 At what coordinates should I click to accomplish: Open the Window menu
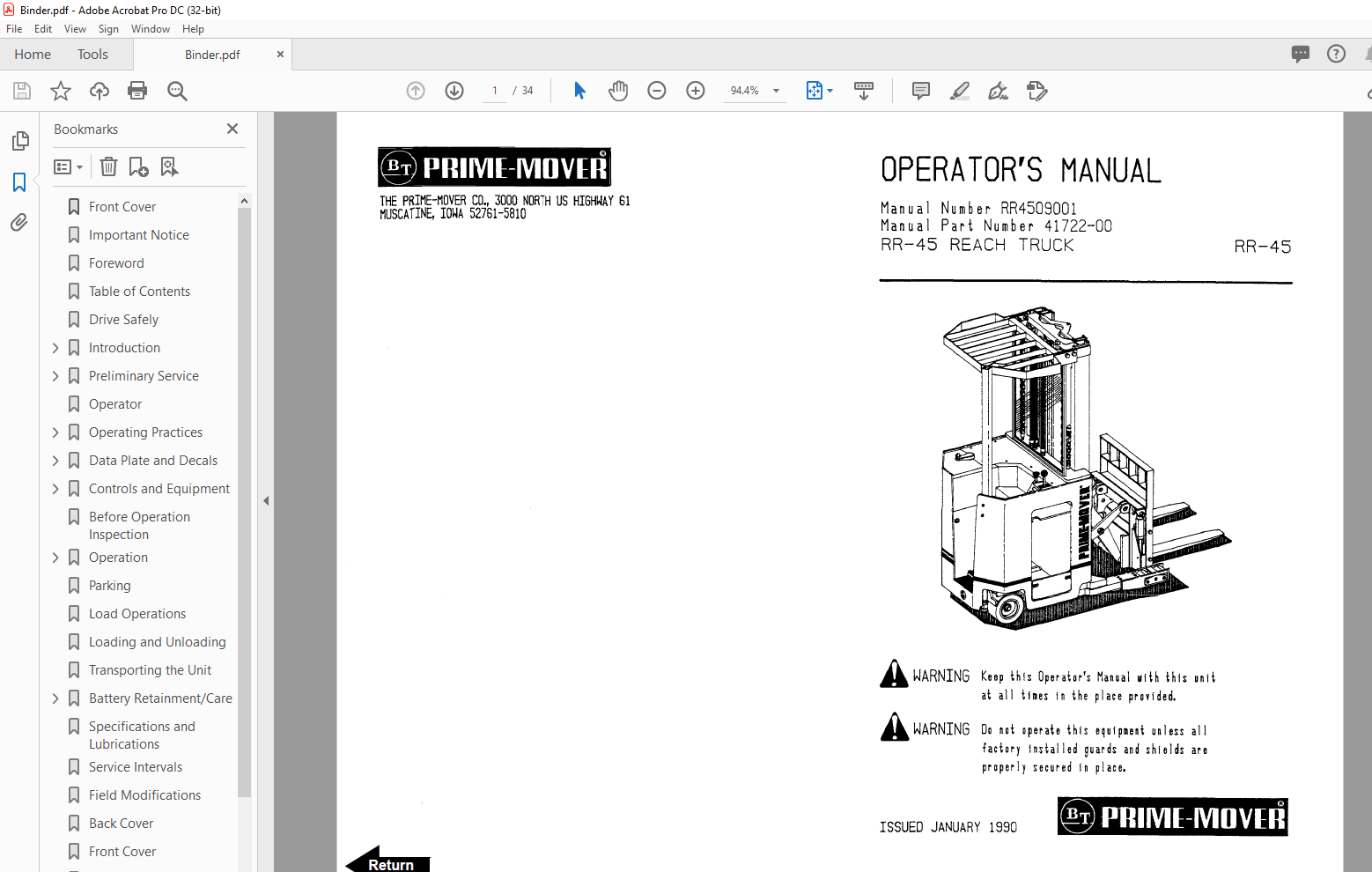pos(151,29)
